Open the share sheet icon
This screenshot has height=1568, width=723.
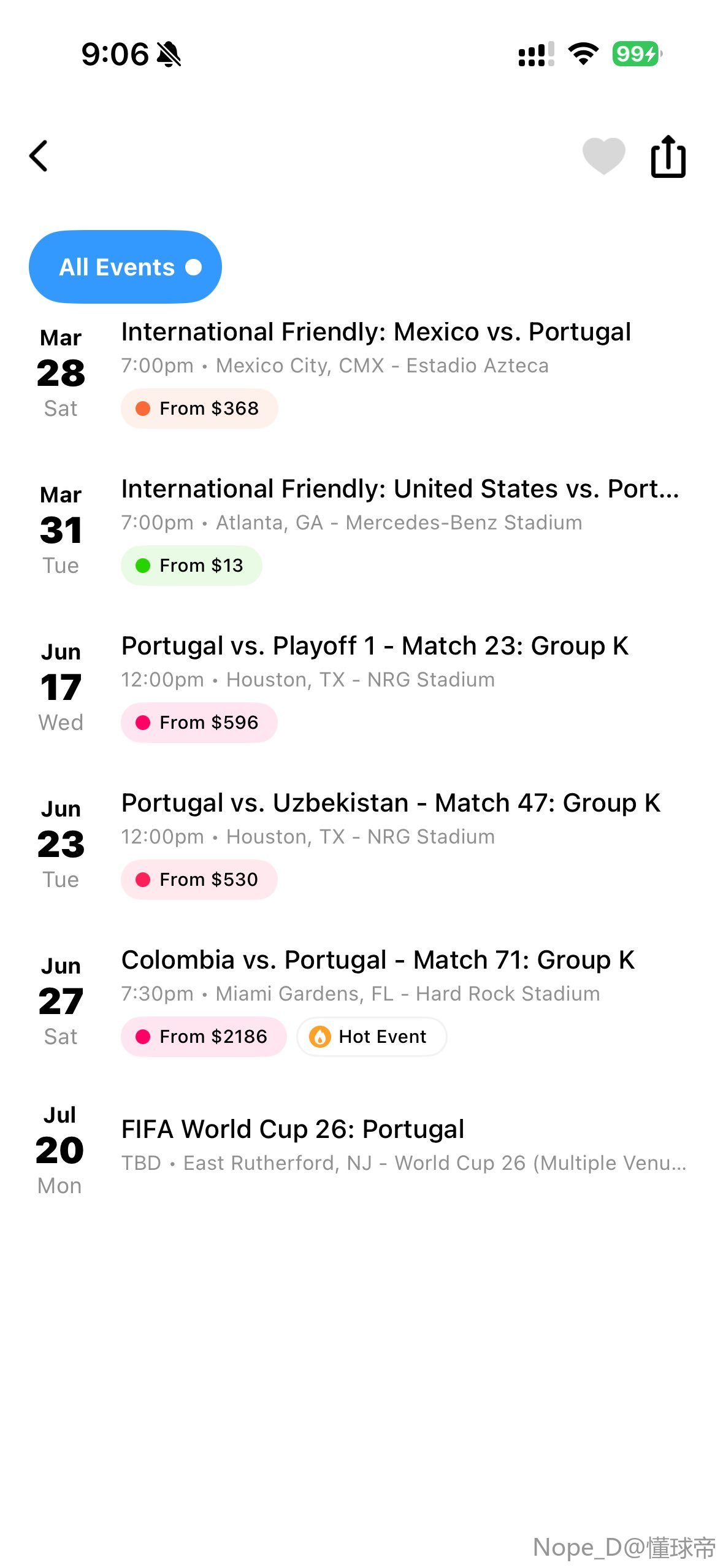coord(668,156)
